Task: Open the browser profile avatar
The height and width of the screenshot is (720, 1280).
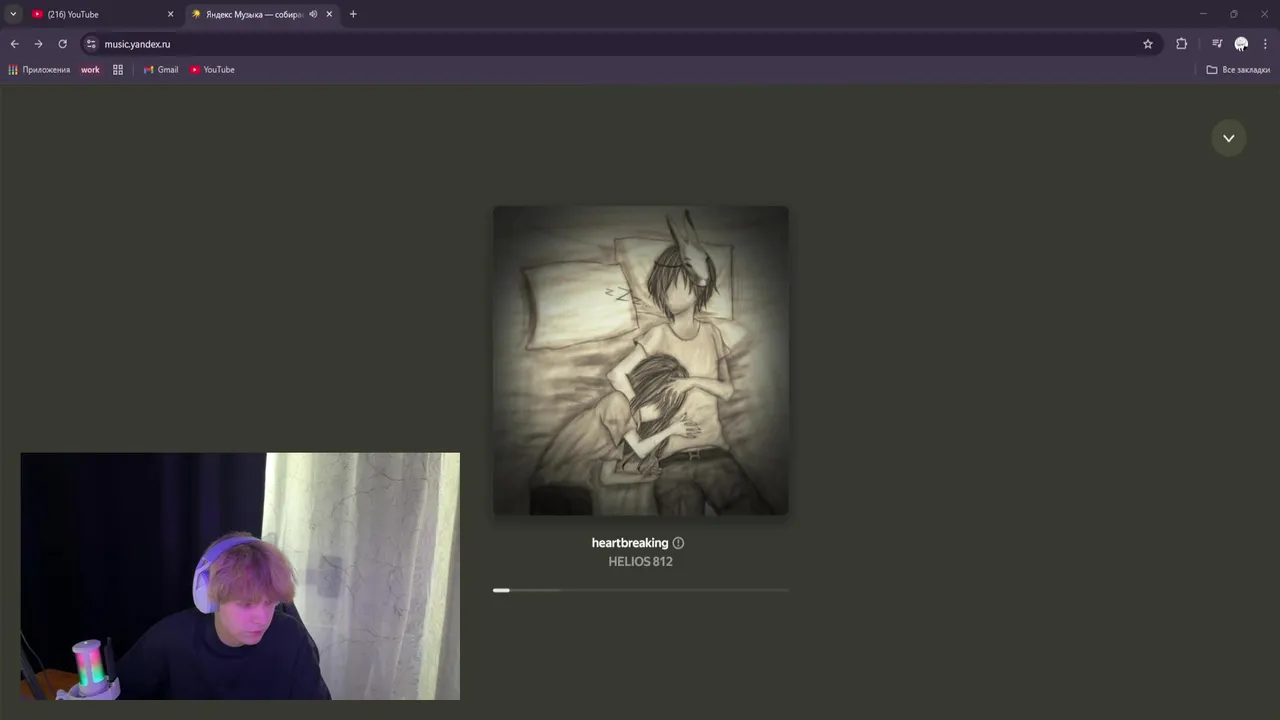Action: coord(1241,44)
